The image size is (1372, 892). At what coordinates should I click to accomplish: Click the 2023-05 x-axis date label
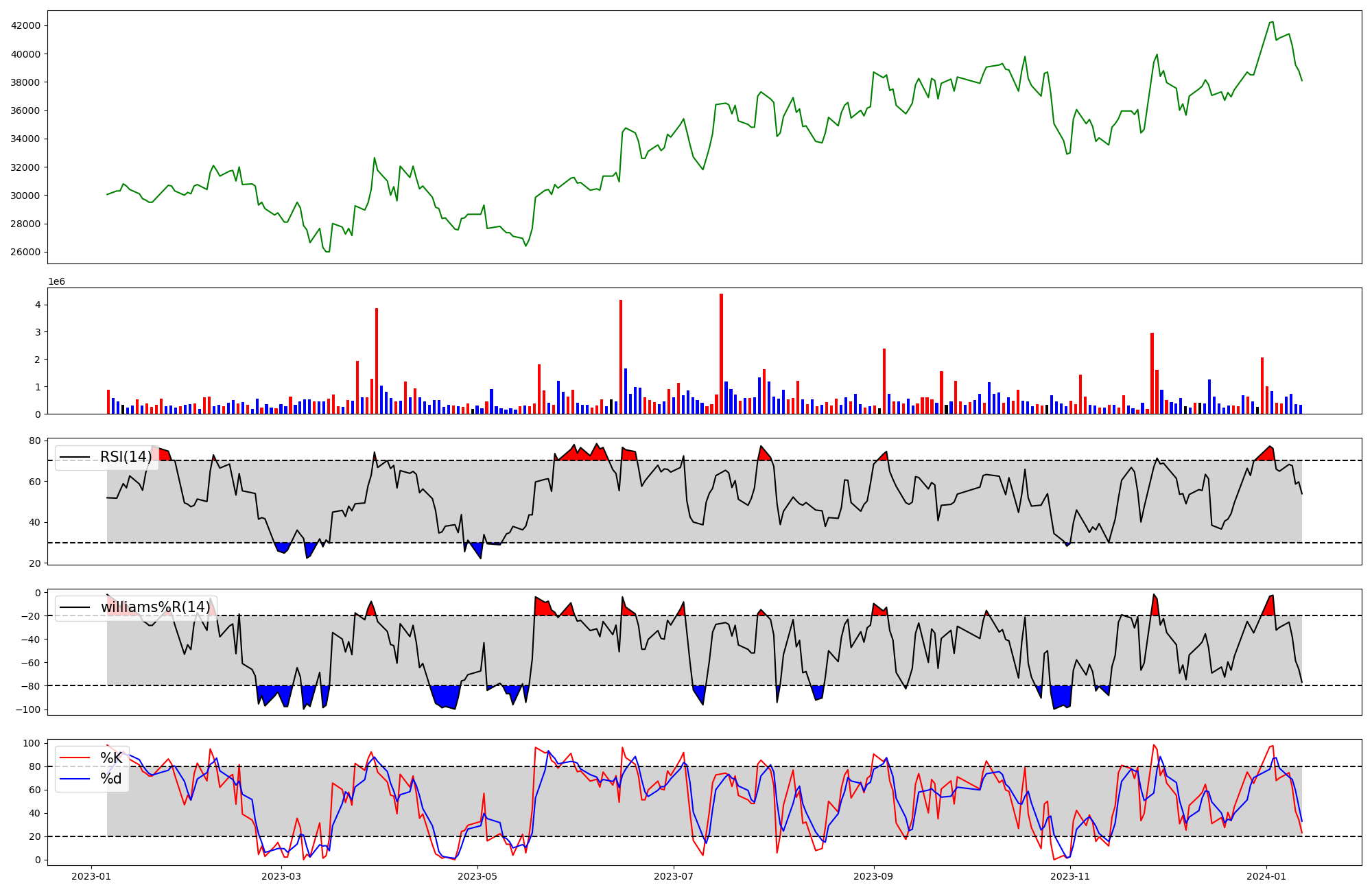pyautogui.click(x=477, y=876)
